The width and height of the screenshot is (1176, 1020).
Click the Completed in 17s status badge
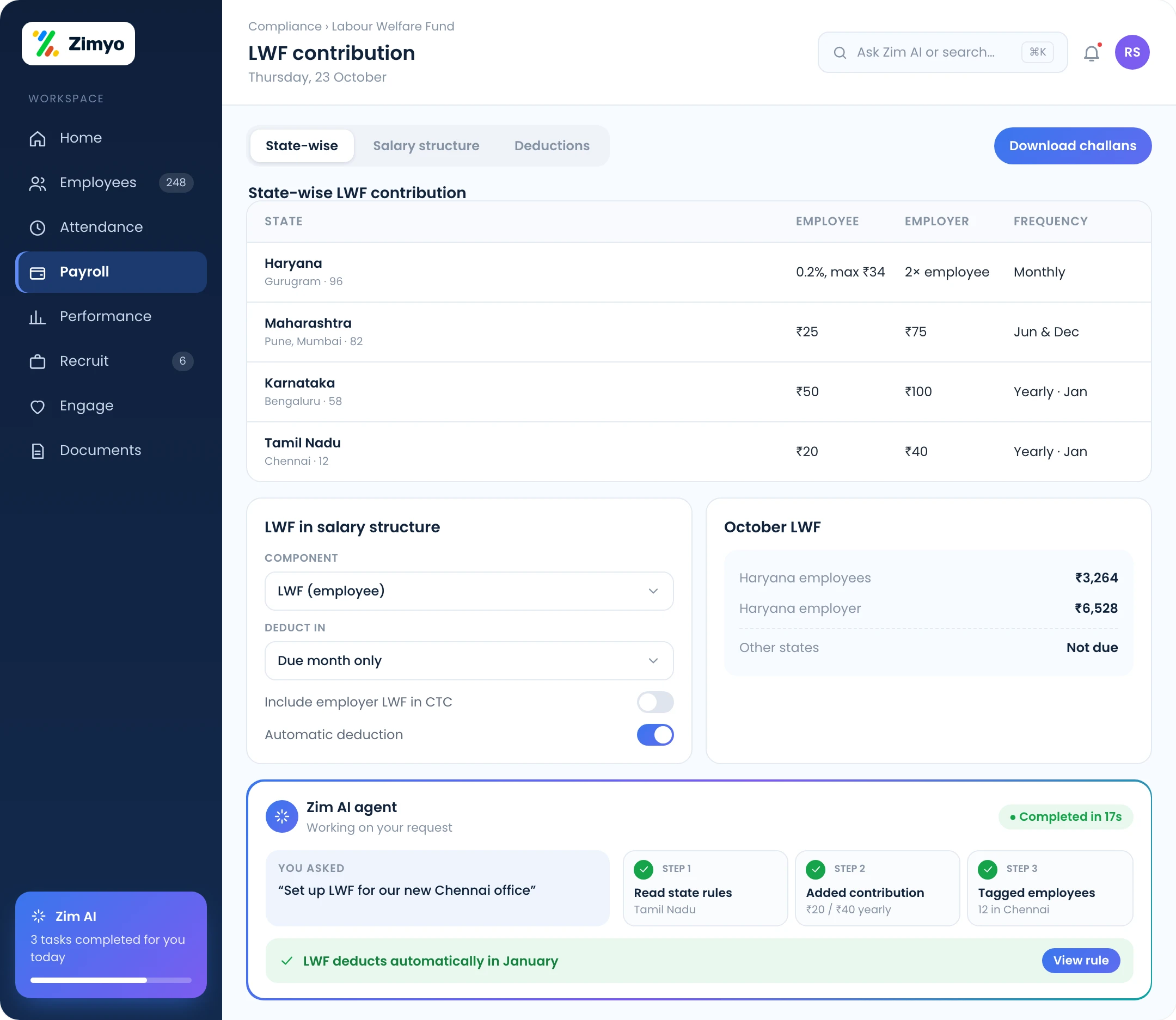coord(1065,817)
